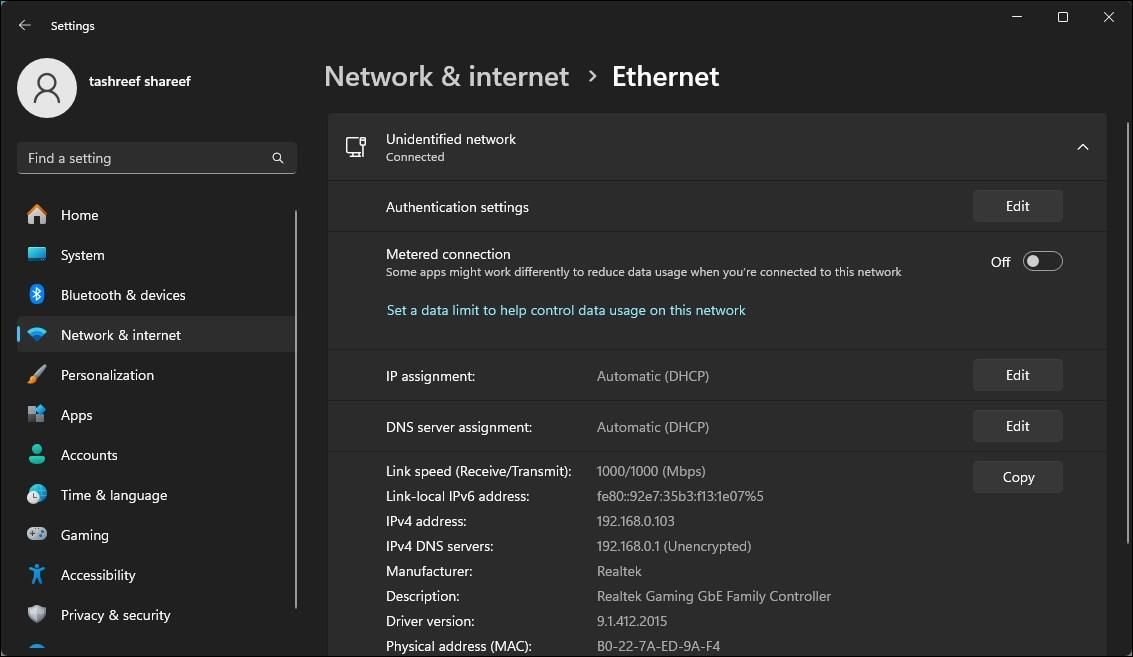Edit DNS server assignment

(x=1017, y=426)
